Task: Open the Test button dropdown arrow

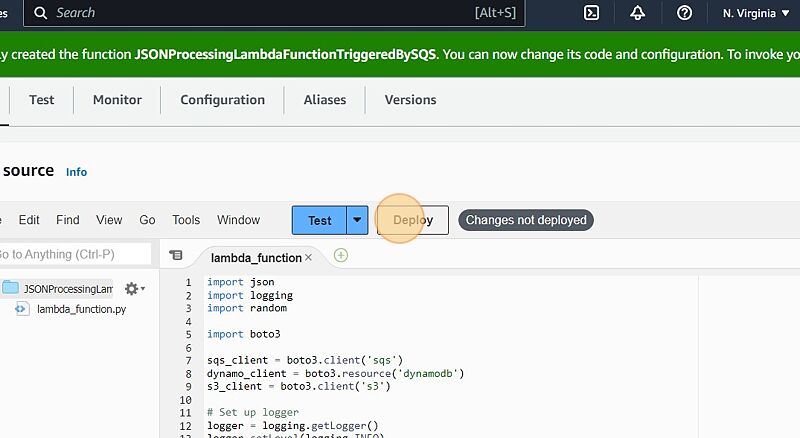Action: [x=357, y=220]
